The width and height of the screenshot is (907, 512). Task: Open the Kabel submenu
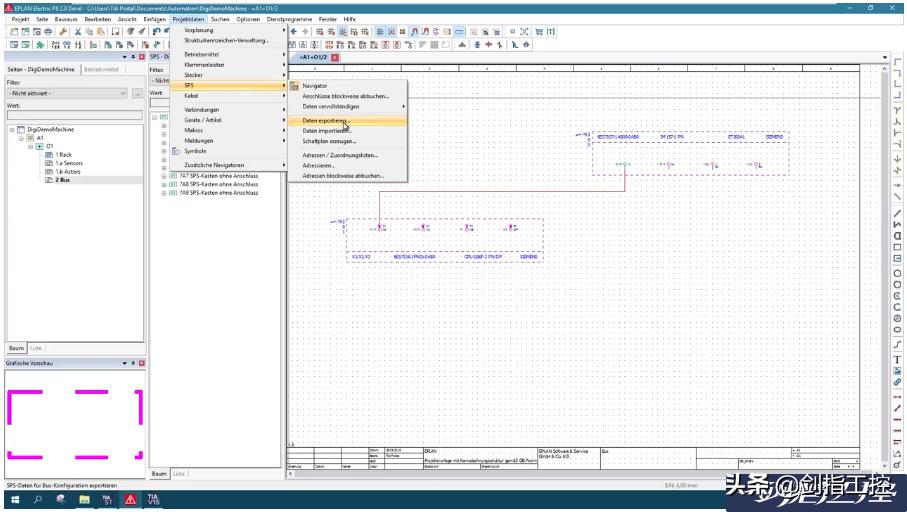click(228, 96)
